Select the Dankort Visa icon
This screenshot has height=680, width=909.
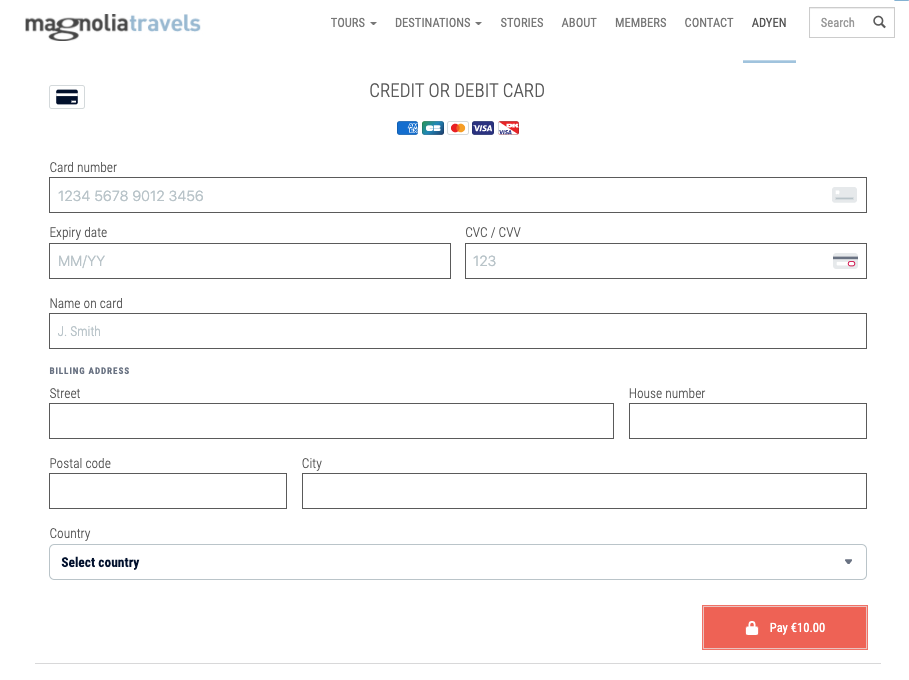(507, 128)
